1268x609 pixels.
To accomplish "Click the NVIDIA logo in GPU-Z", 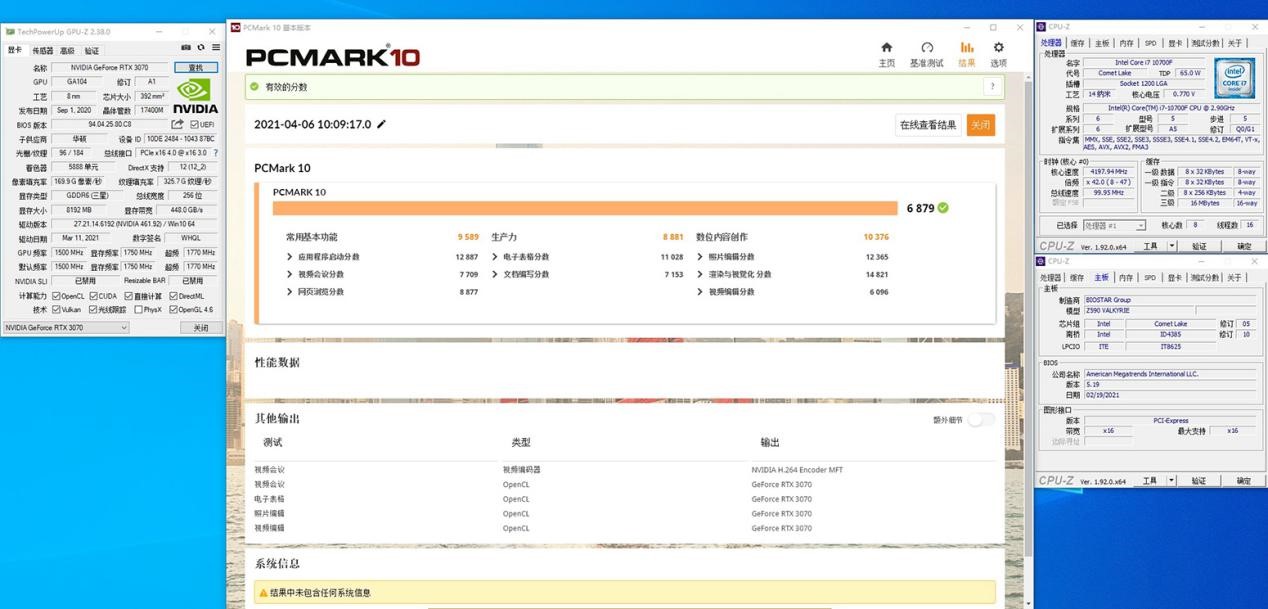I will tap(195, 96).
